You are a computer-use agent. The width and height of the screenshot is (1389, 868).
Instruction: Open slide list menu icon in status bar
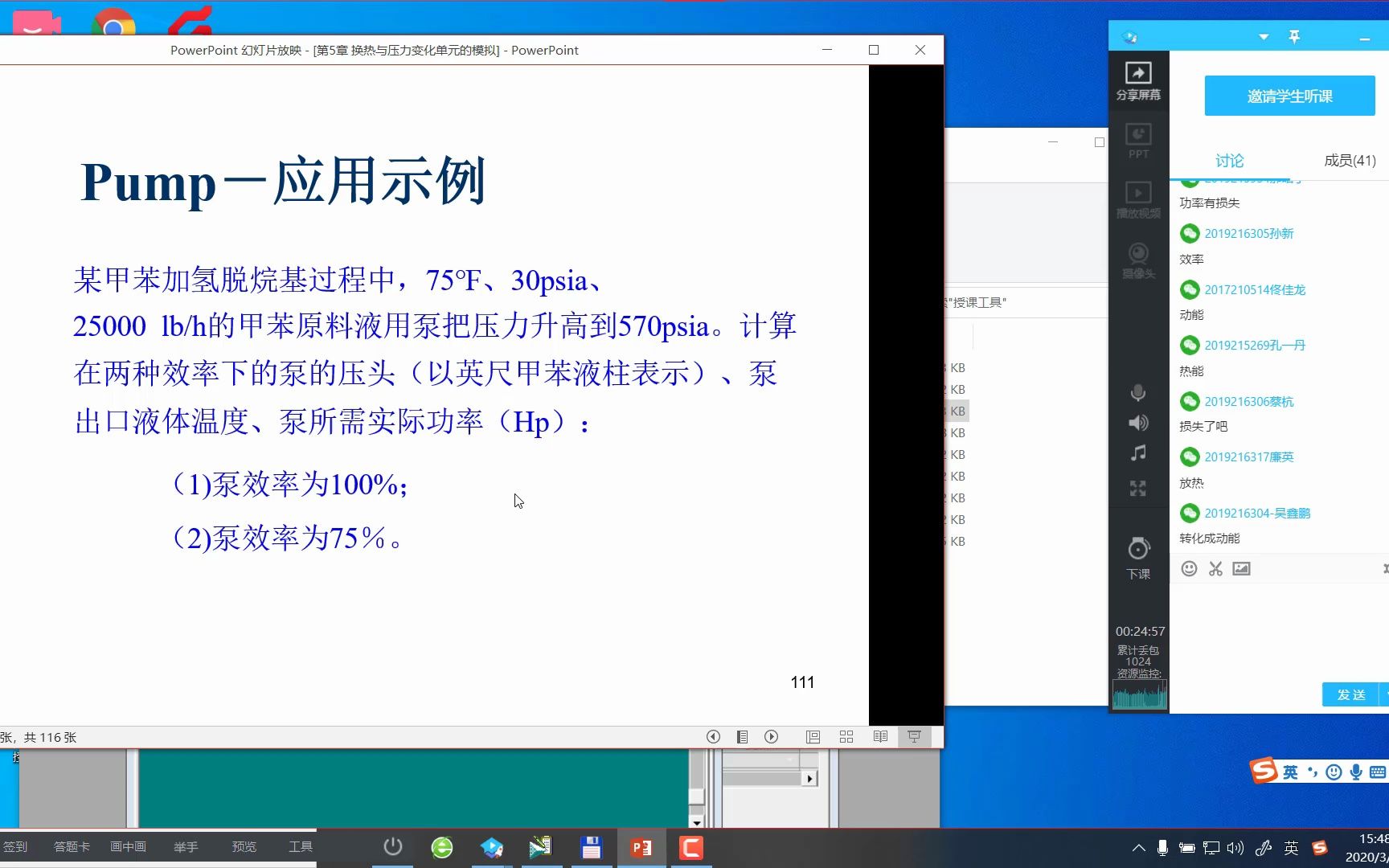coord(742,737)
